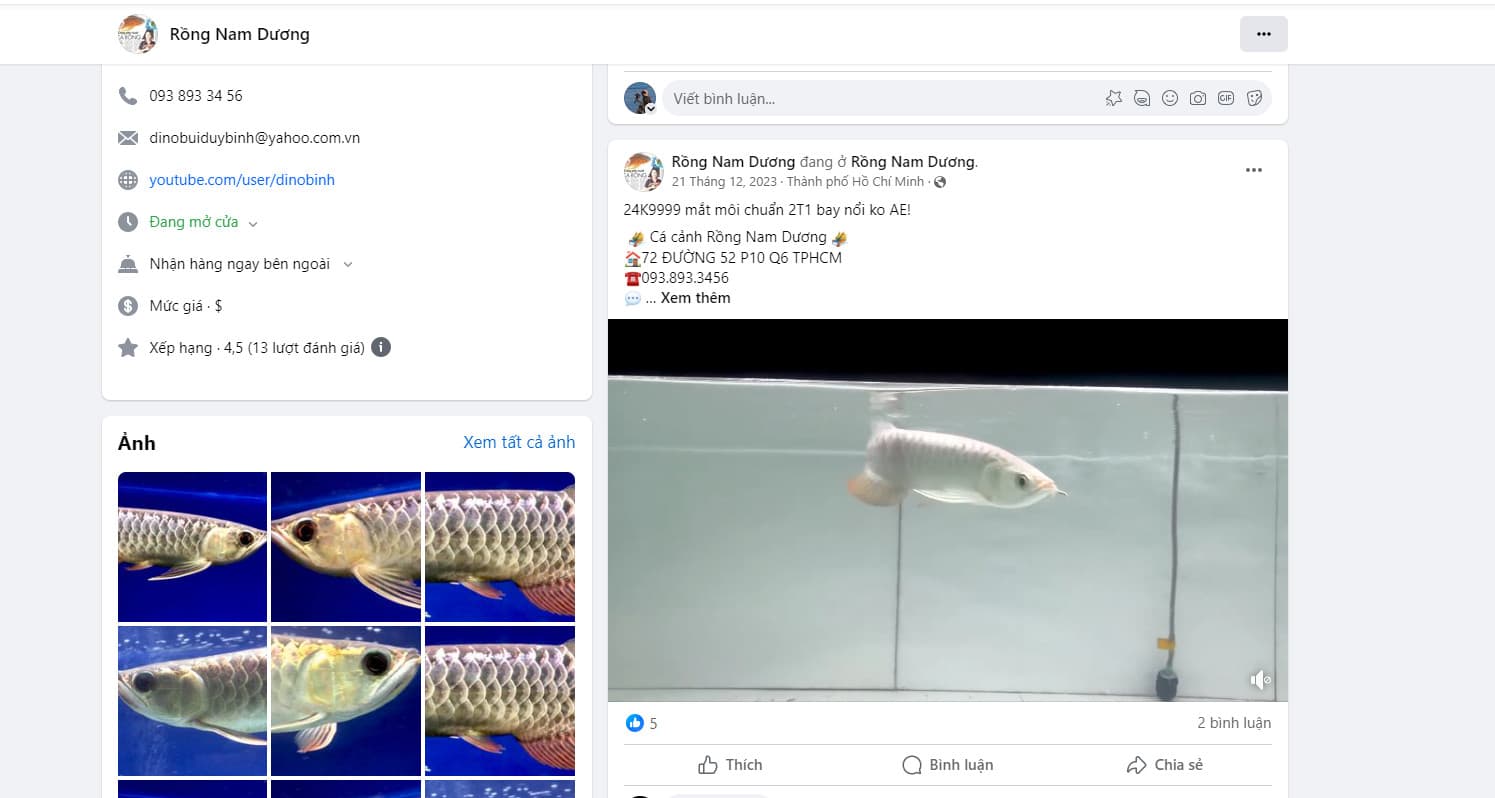Click the Xếp hạng 4,5 rating text
Image resolution: width=1495 pixels, height=798 pixels.
tap(257, 348)
